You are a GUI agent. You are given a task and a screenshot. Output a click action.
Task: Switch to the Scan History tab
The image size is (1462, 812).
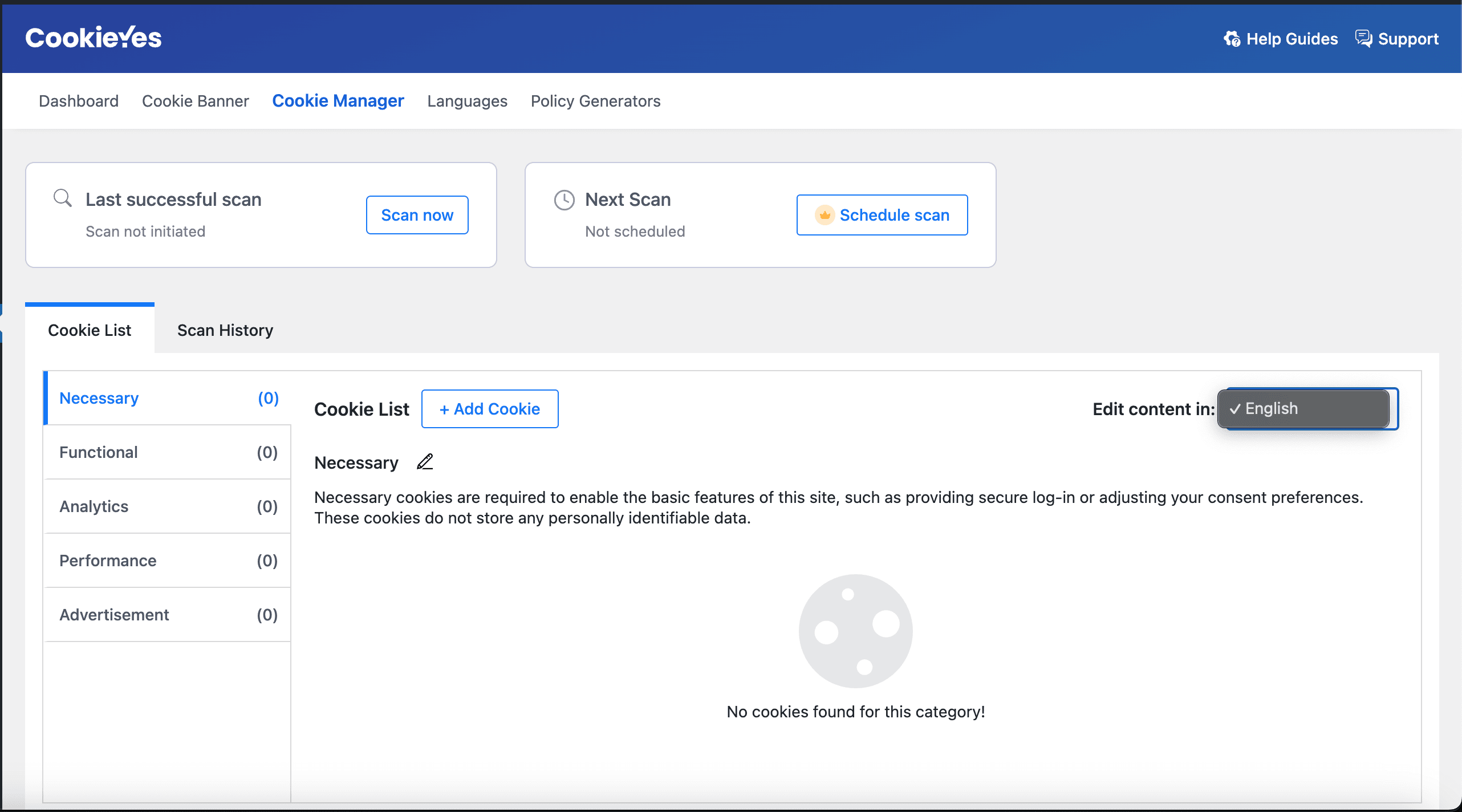tap(225, 330)
